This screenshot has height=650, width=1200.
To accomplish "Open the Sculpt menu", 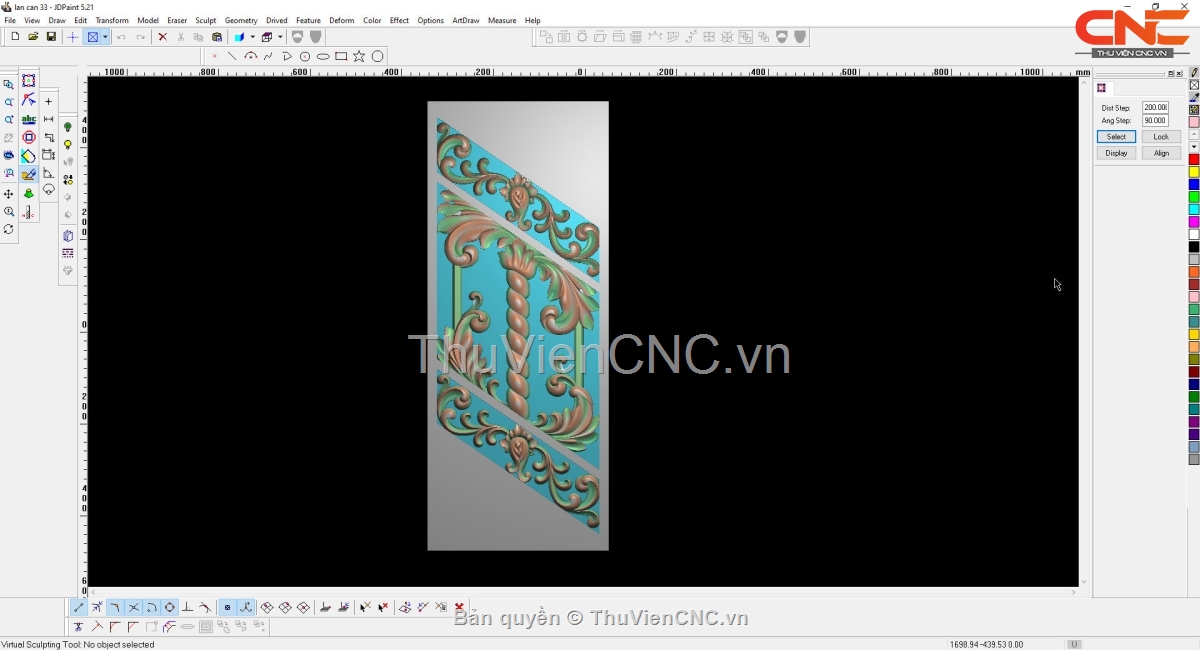I will click(x=205, y=20).
